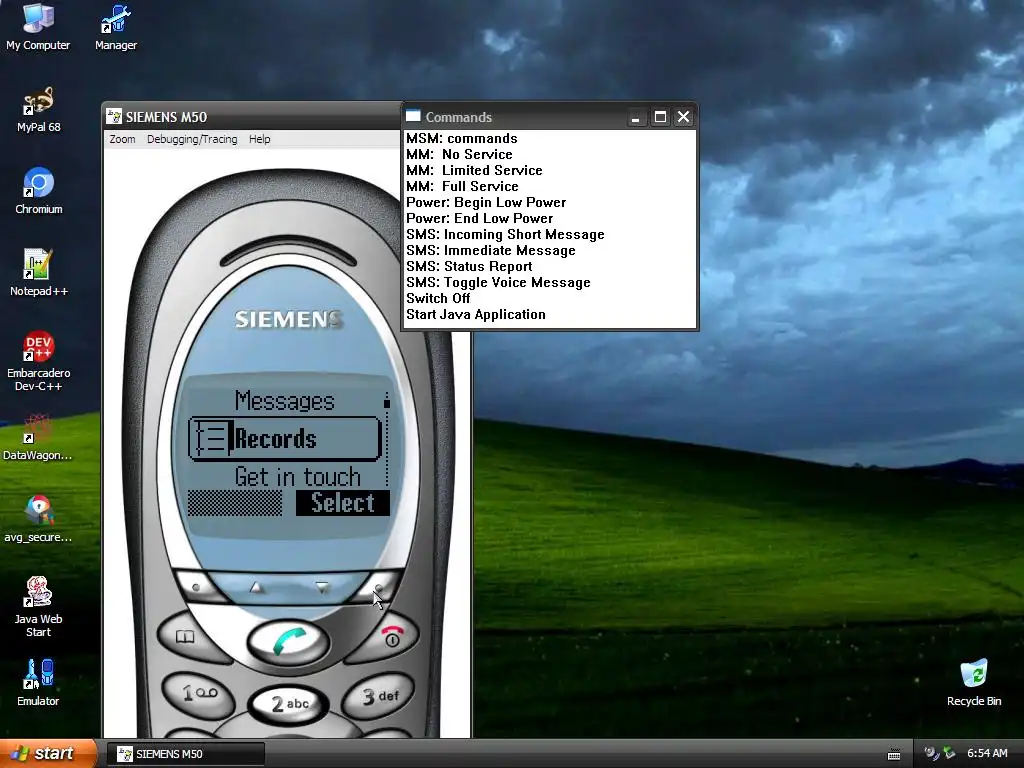Select MM: Limited Service command
The width and height of the screenshot is (1024, 768).
pos(474,170)
